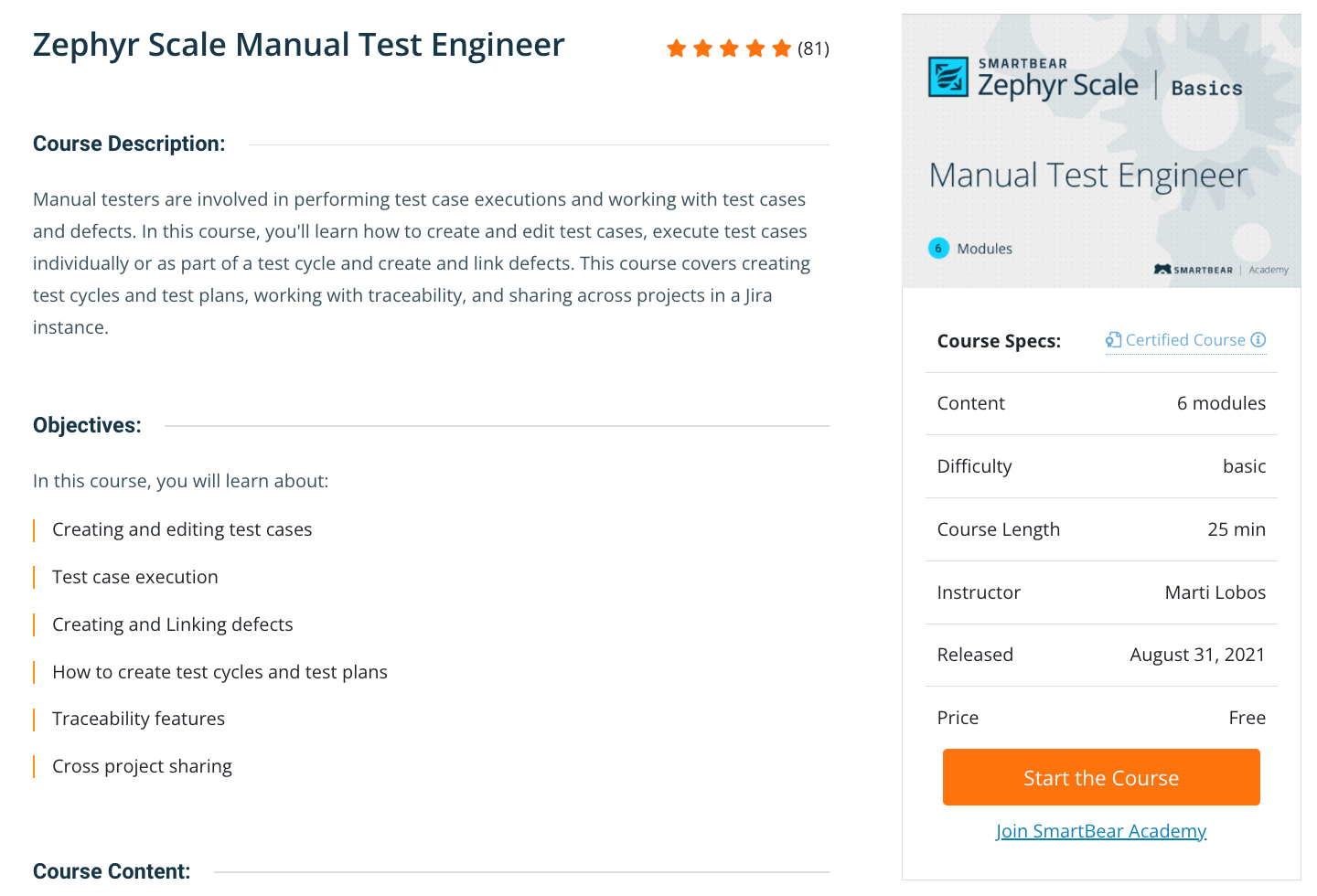Select the "Creating and editing test cases" objective
This screenshot has height=896, width=1317.
pyautogui.click(x=182, y=529)
